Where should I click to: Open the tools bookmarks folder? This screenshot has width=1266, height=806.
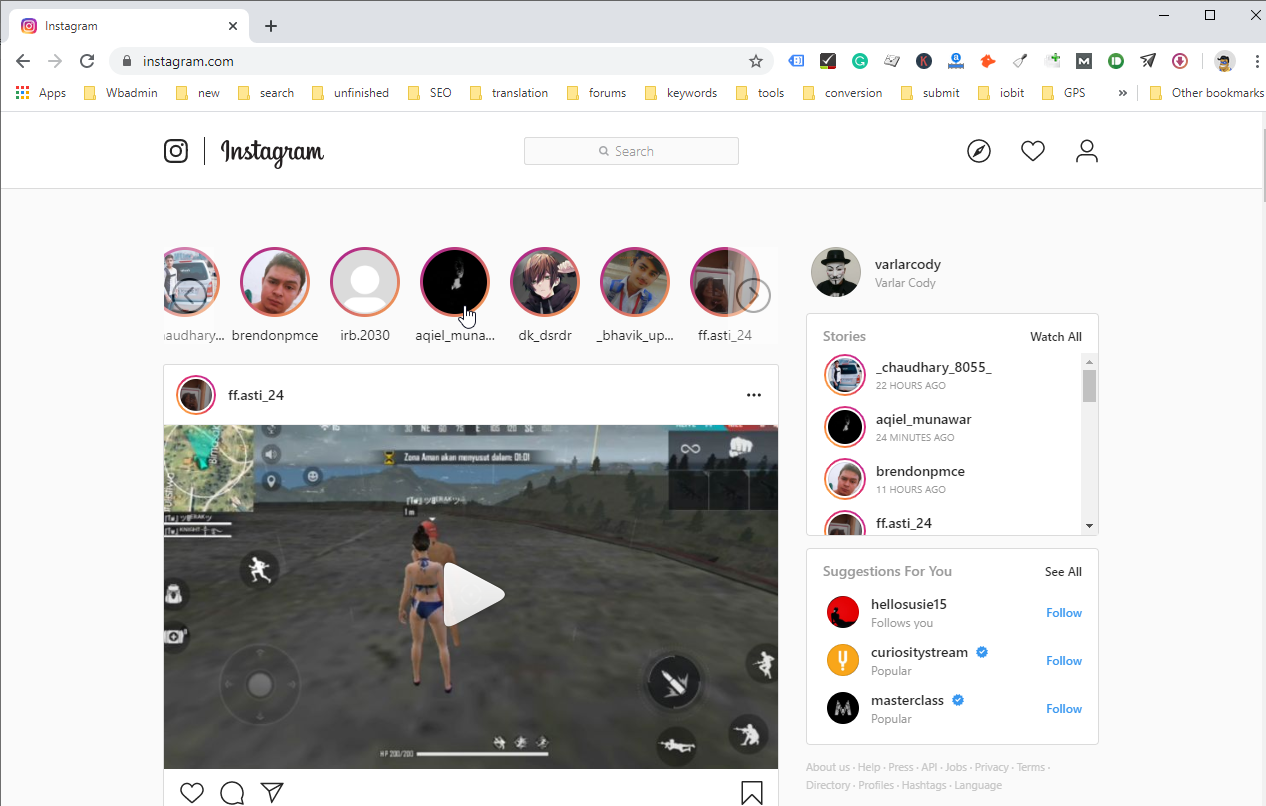760,93
